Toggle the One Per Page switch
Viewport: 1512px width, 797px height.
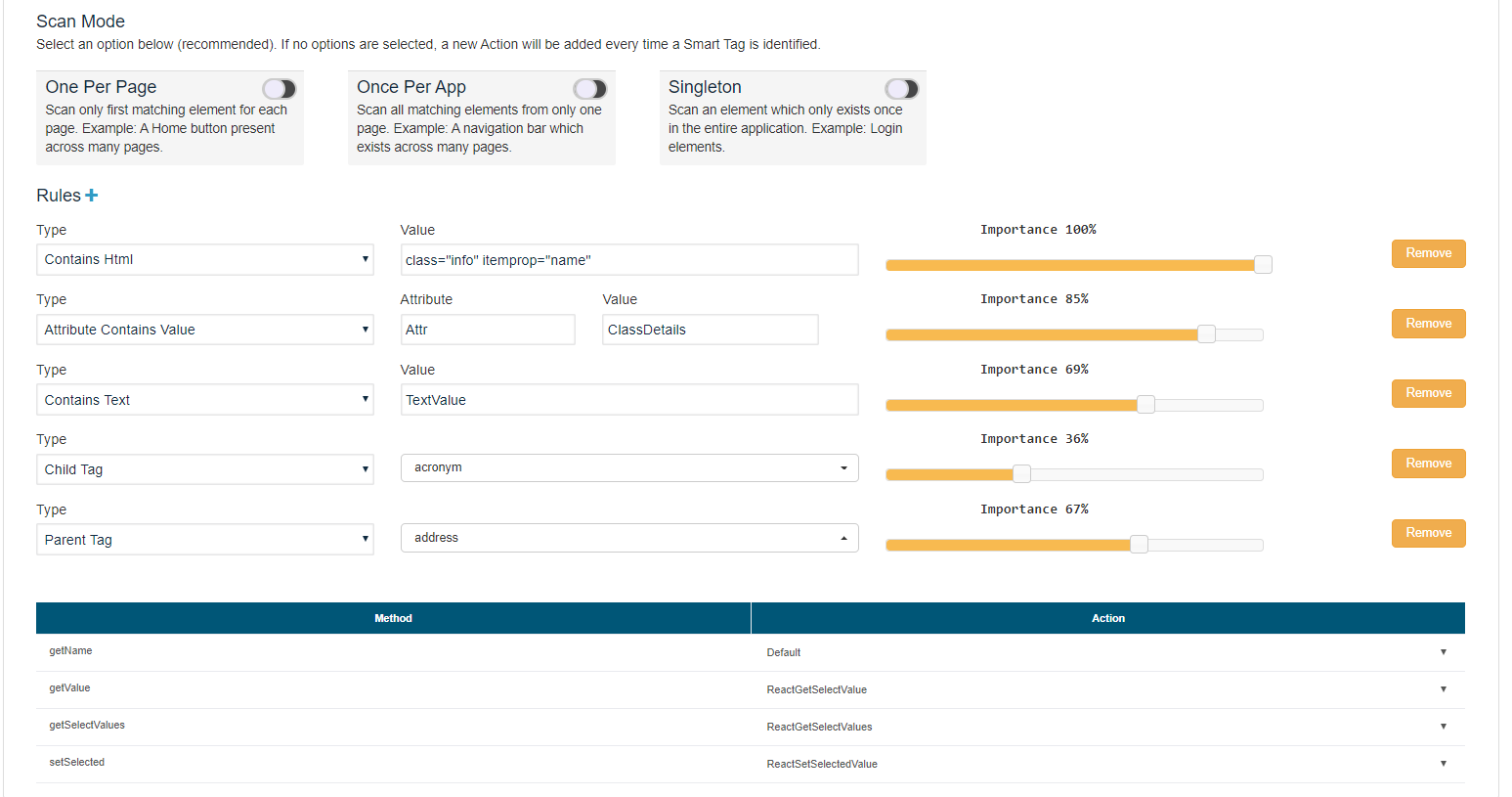tap(280, 89)
